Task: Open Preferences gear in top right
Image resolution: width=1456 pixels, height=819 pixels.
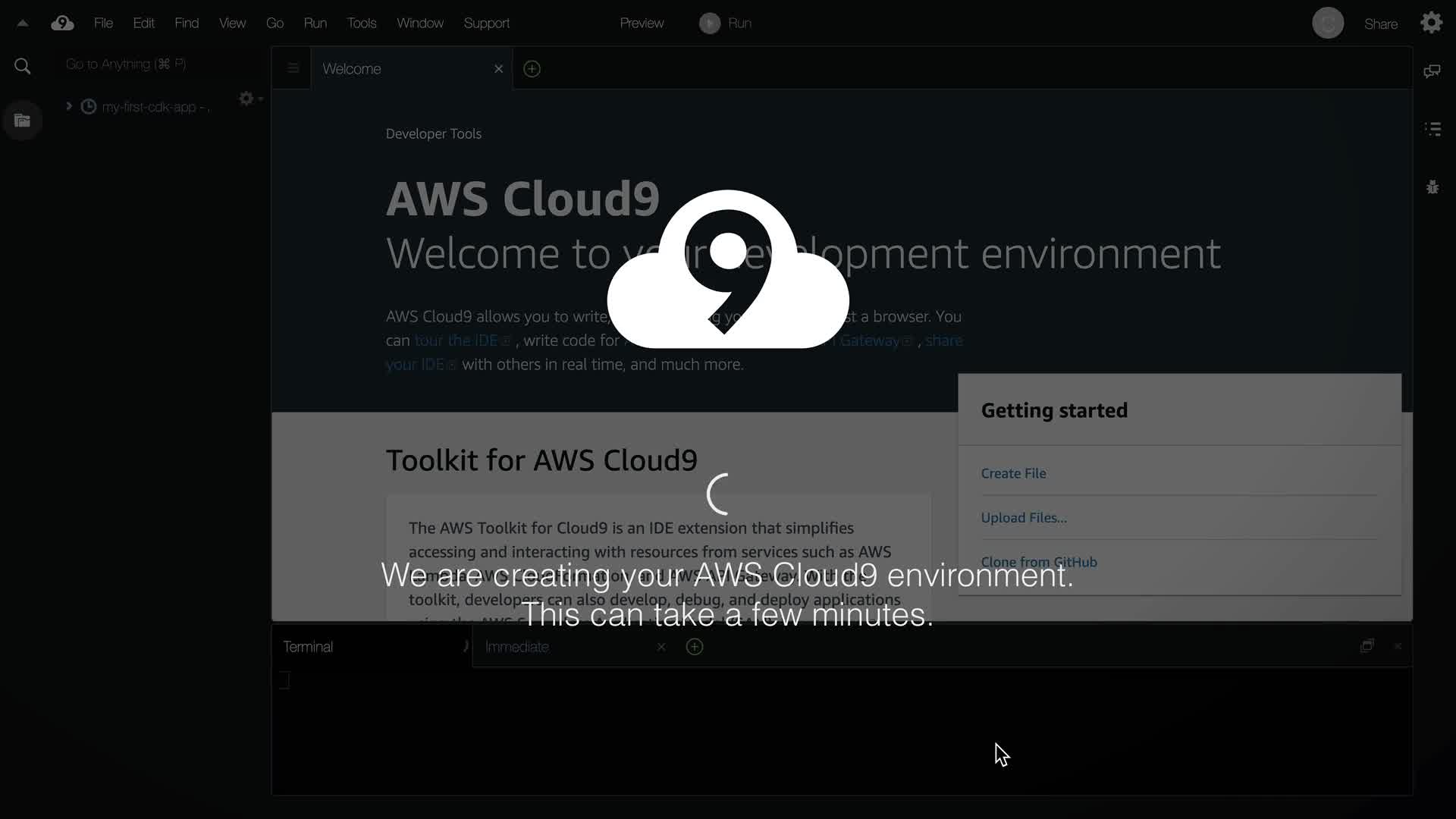Action: pos(1431,23)
